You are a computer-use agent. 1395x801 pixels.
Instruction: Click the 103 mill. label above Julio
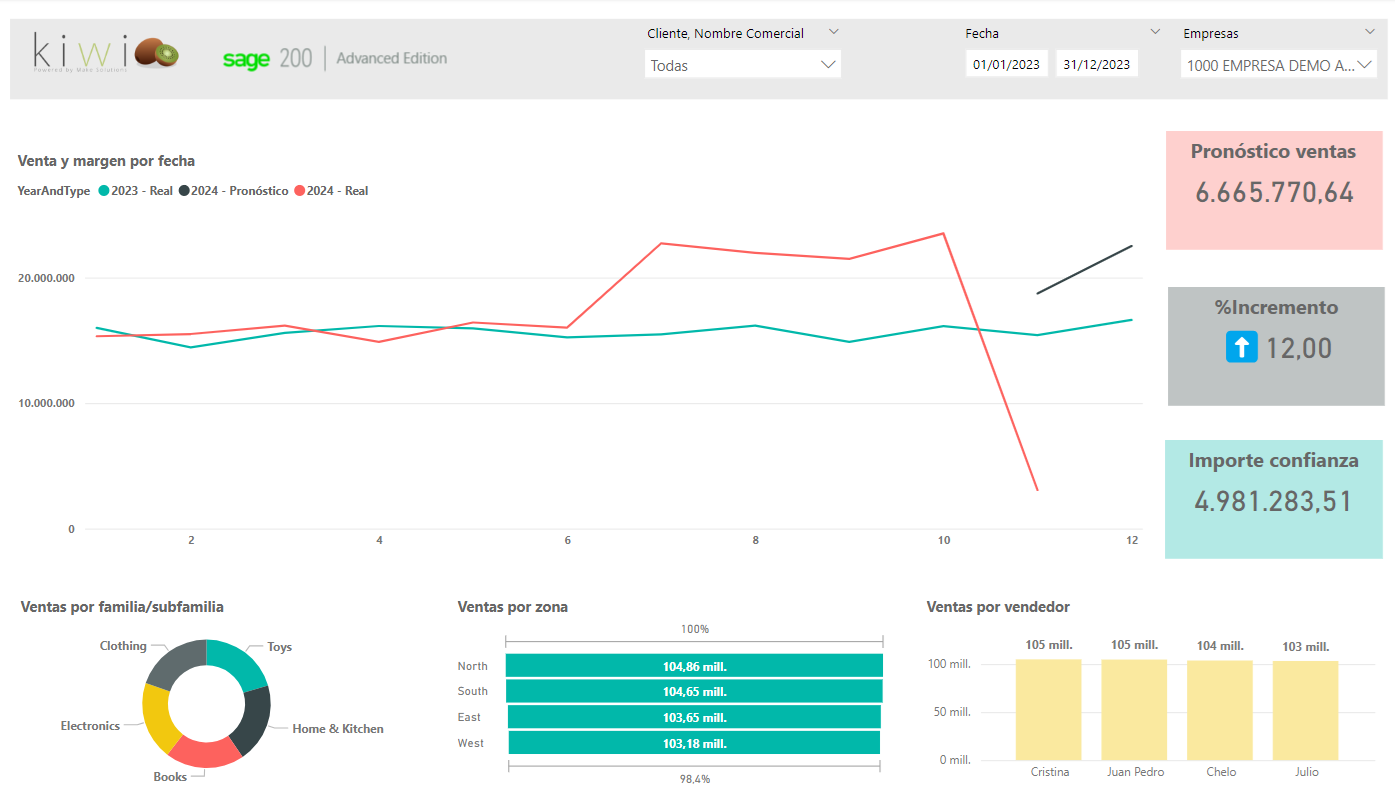[1306, 647]
